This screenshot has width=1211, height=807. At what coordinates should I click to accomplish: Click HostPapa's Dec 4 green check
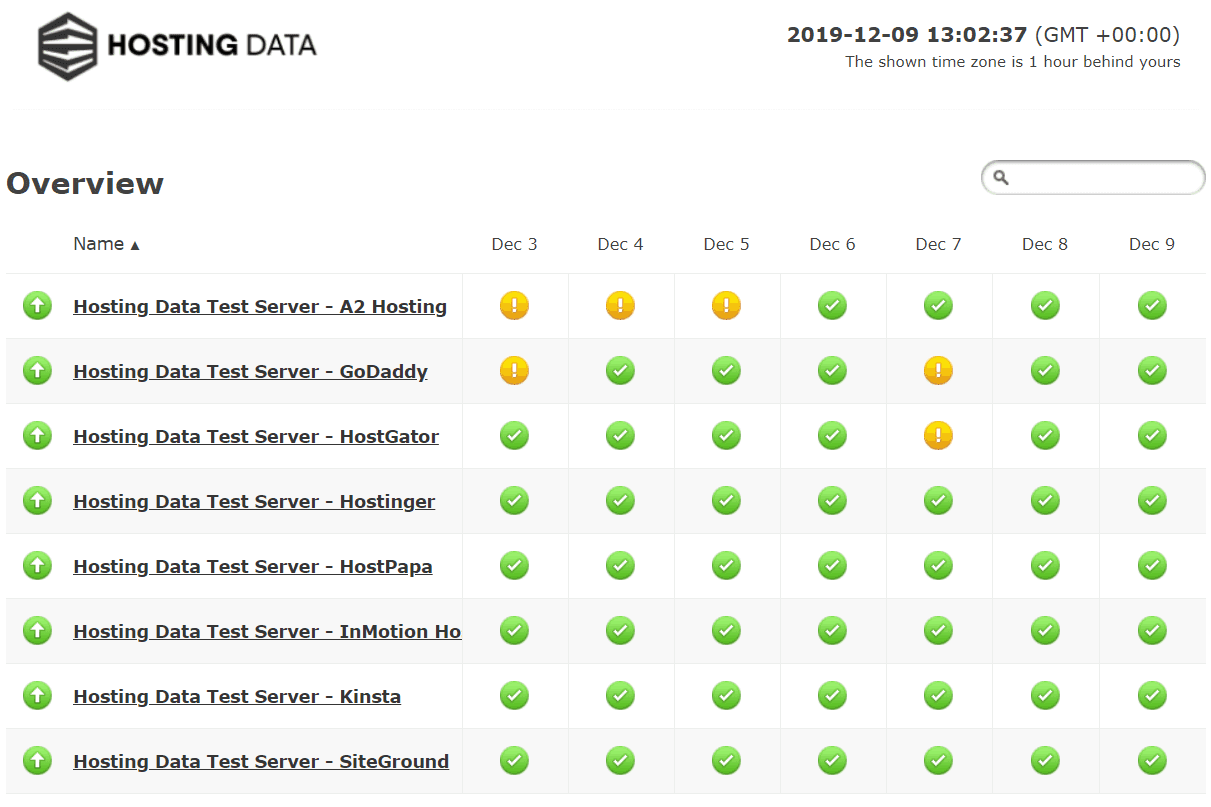point(620,566)
